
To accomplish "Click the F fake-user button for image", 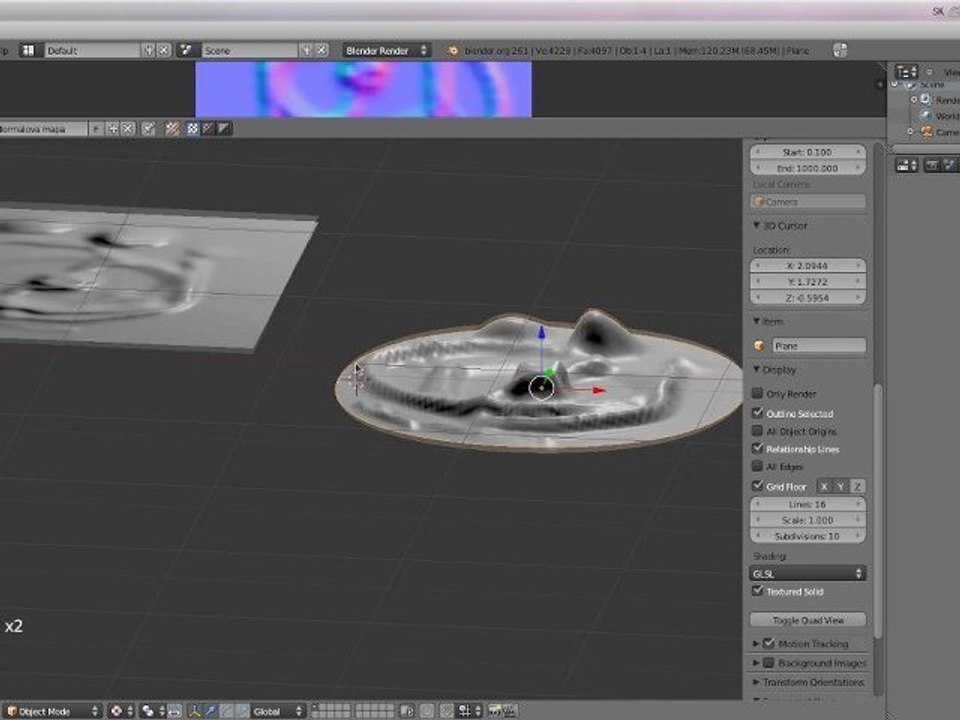I will [x=96, y=129].
